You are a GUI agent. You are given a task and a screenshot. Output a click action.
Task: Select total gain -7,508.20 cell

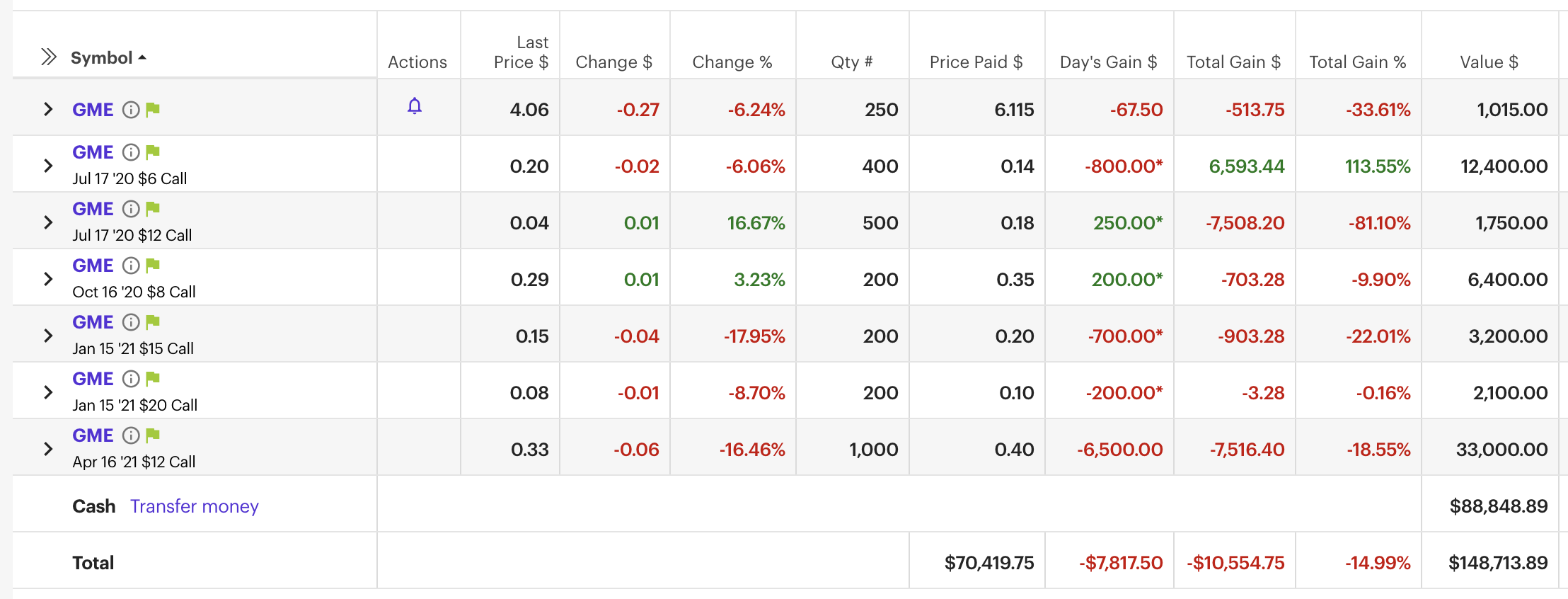(x=1245, y=223)
